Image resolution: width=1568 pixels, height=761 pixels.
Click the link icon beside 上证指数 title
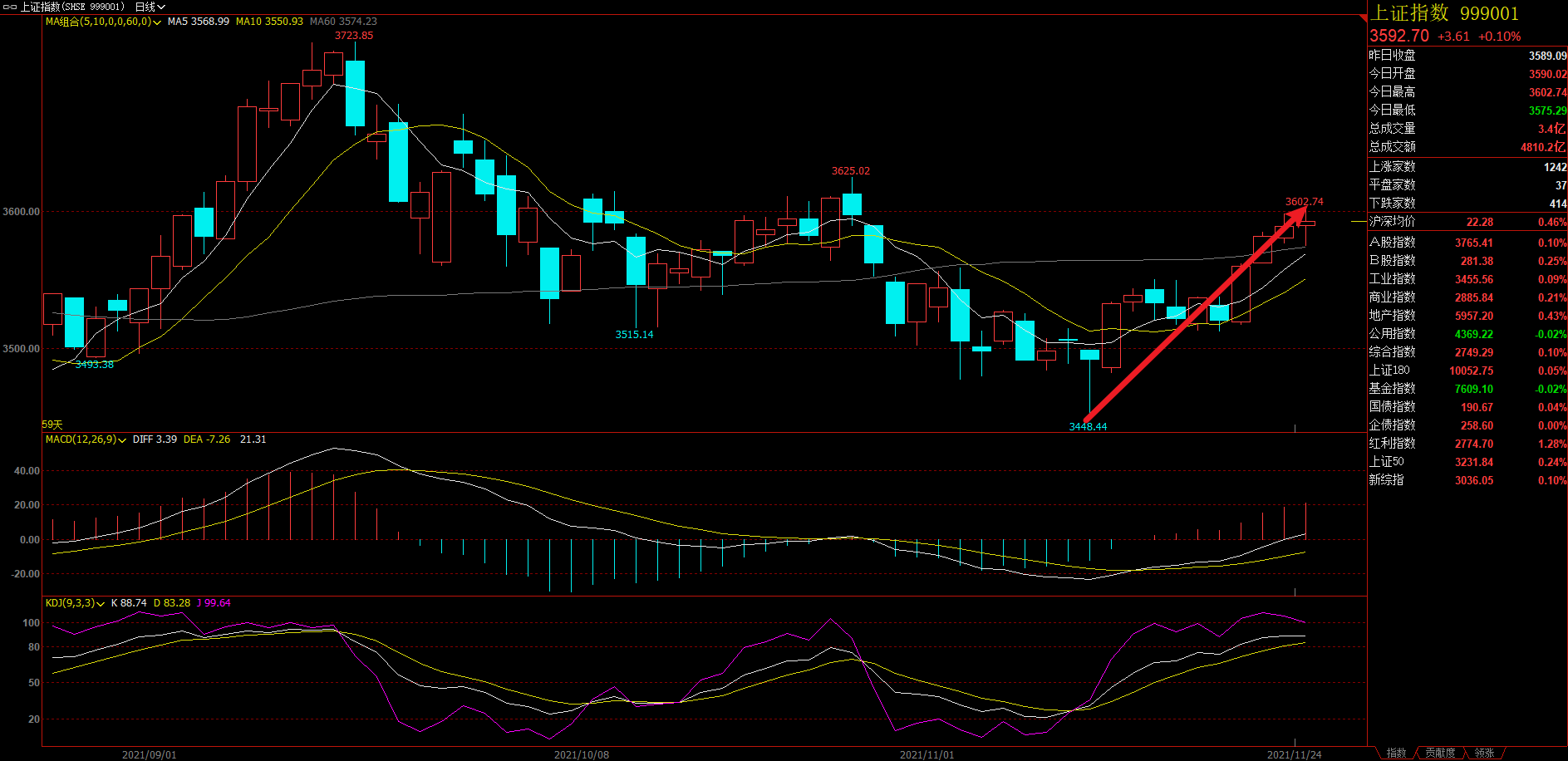tap(9, 7)
